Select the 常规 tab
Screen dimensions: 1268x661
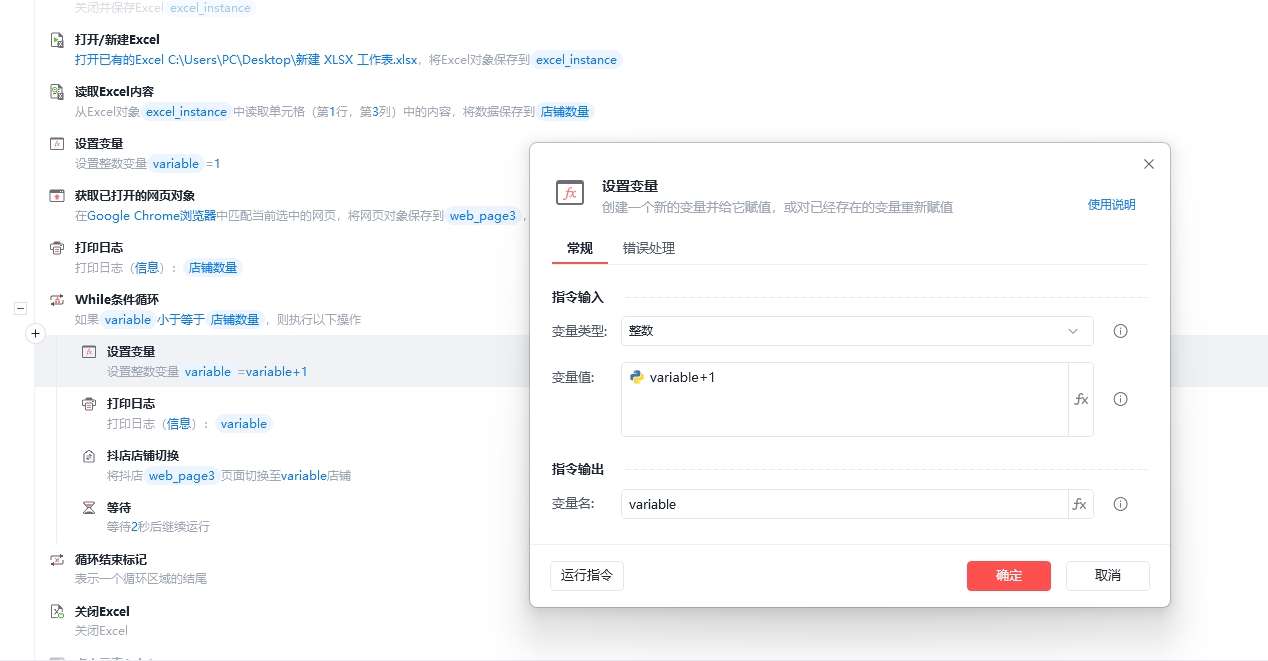[580, 248]
